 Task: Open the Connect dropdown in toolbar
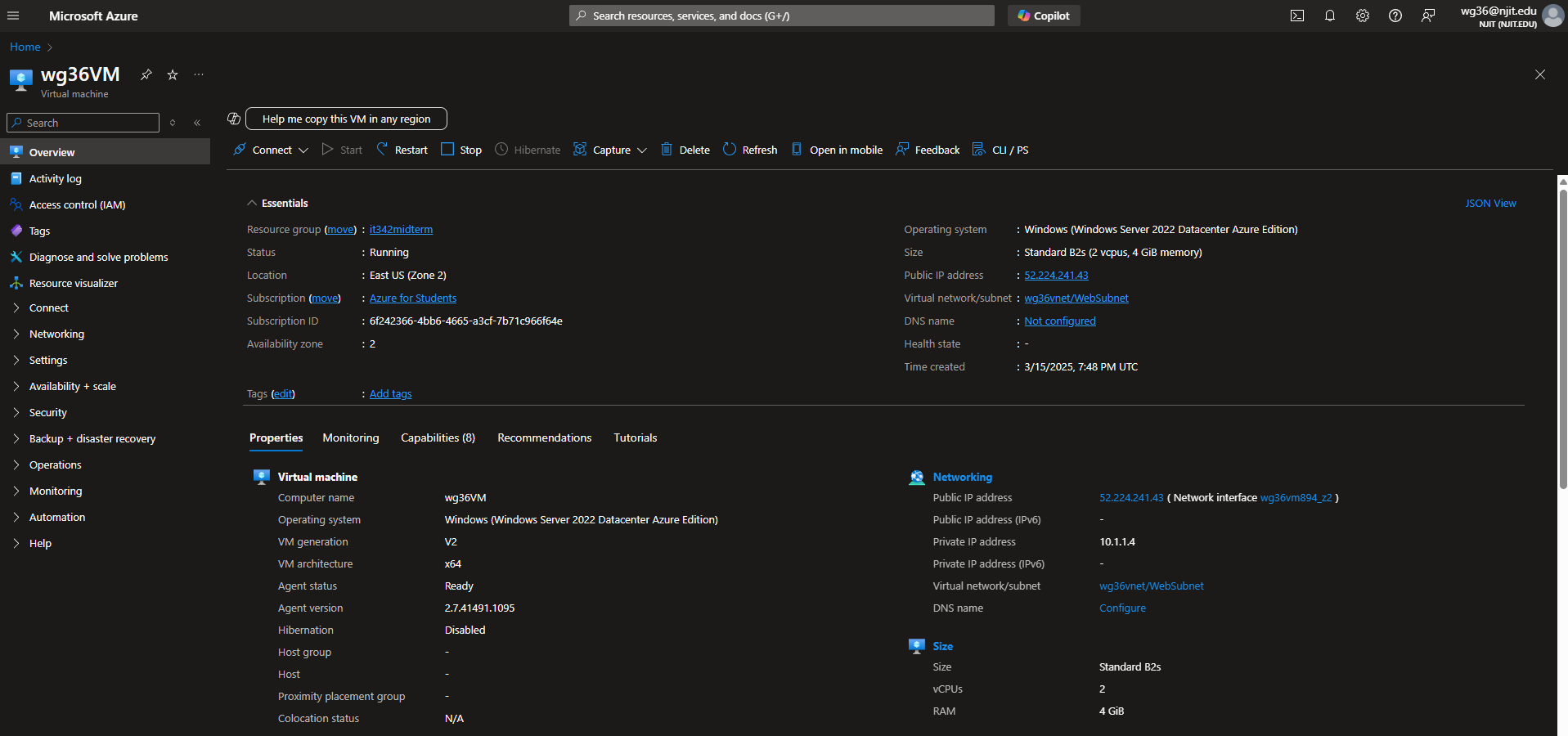pos(271,150)
